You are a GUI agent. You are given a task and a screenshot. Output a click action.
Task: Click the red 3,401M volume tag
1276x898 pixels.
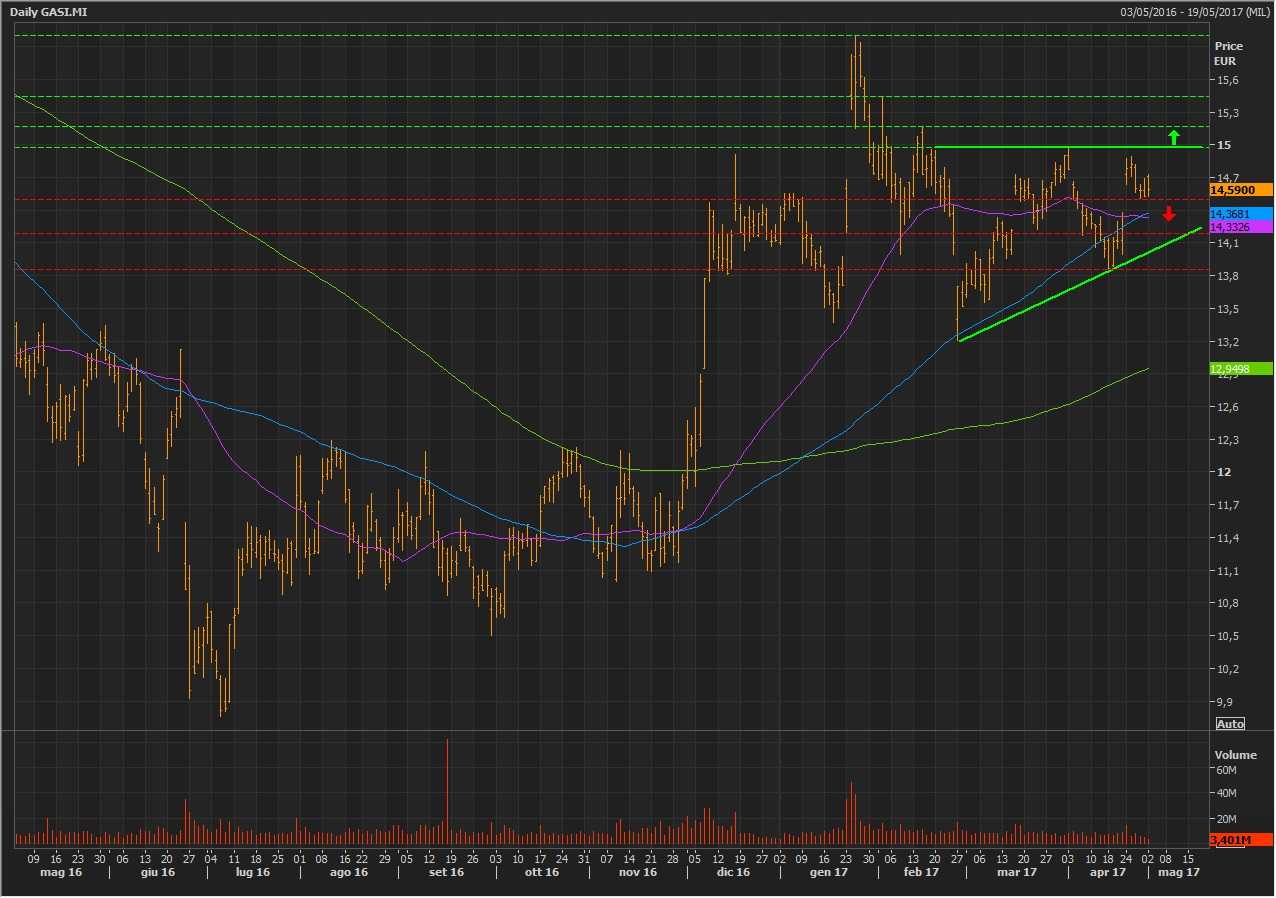coord(1240,840)
